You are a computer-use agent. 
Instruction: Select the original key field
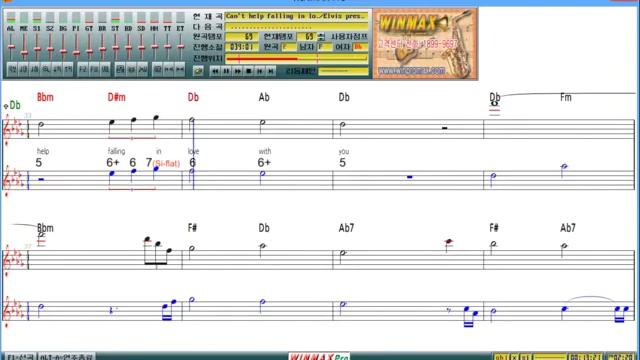[x=289, y=47]
